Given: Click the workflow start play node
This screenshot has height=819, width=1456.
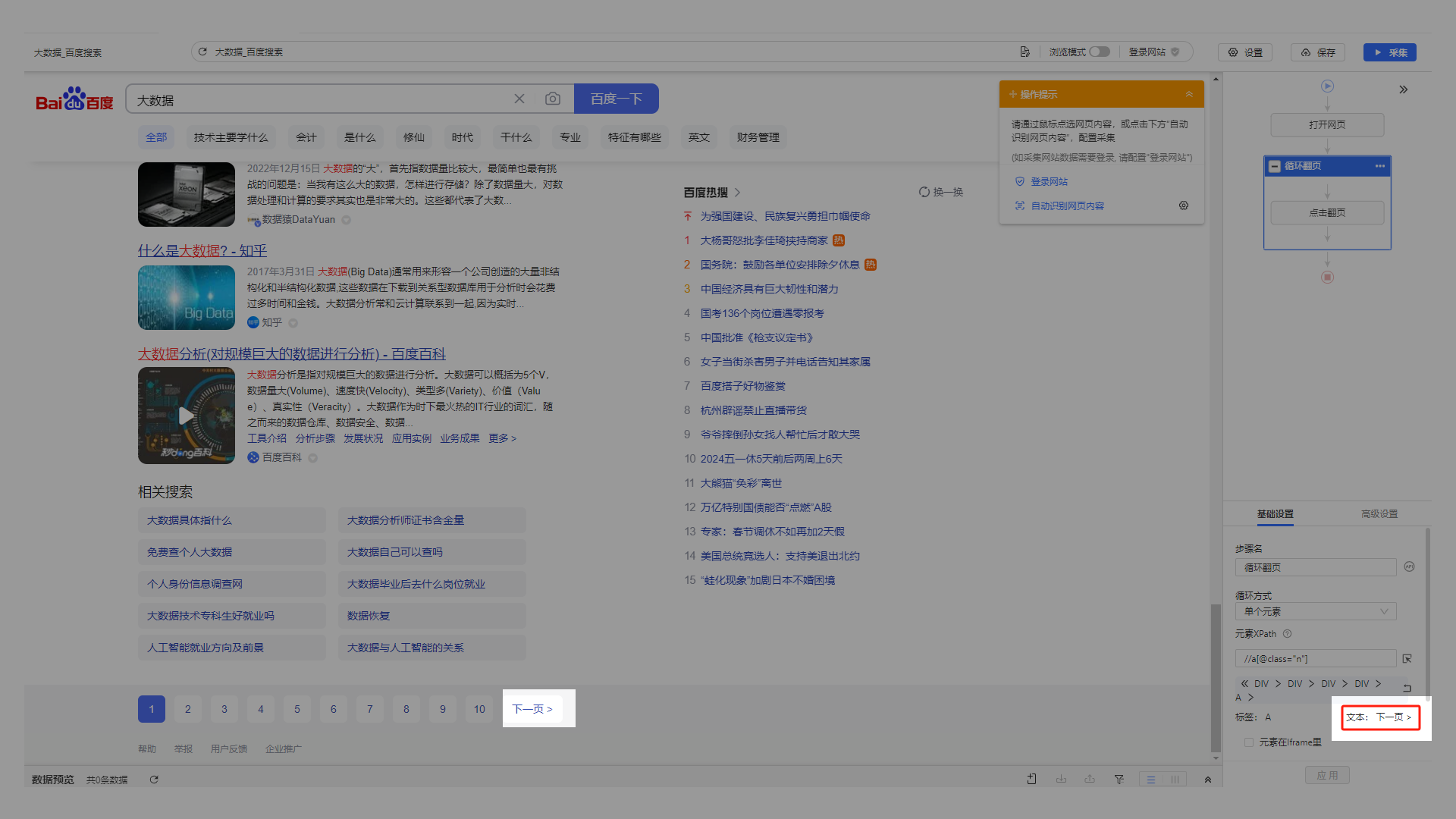Looking at the screenshot, I should point(1327,86).
